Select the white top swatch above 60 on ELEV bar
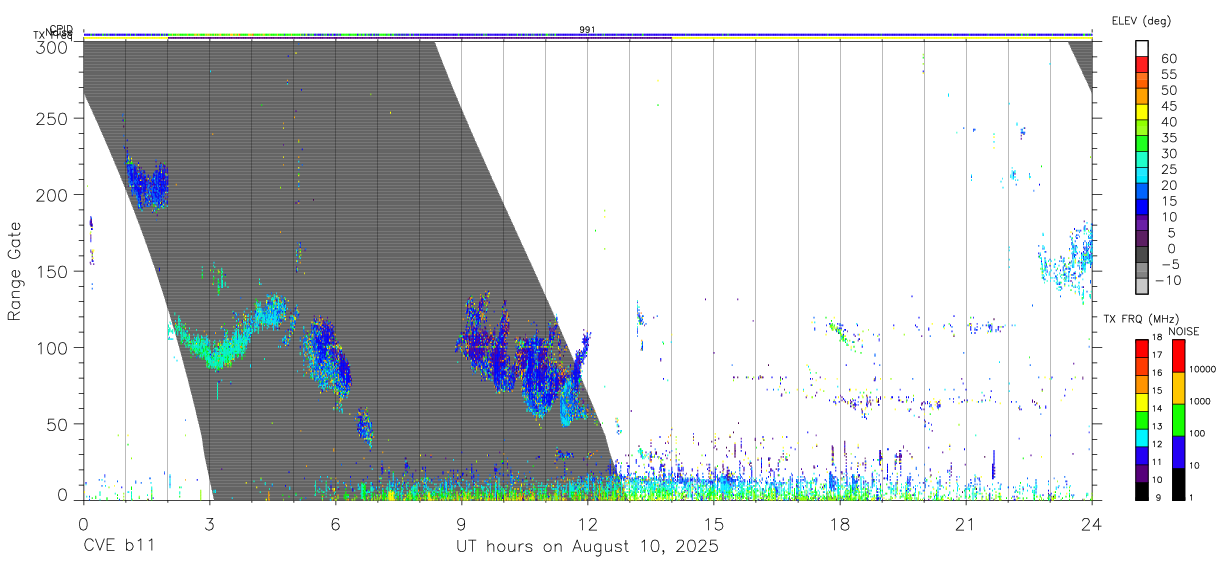 click(x=1143, y=49)
